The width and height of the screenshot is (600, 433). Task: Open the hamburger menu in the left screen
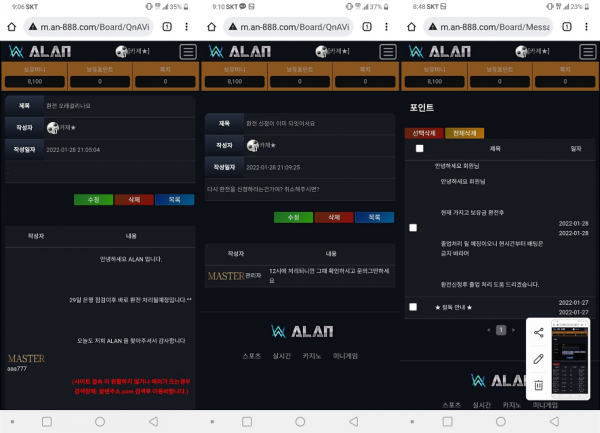[x=188, y=52]
